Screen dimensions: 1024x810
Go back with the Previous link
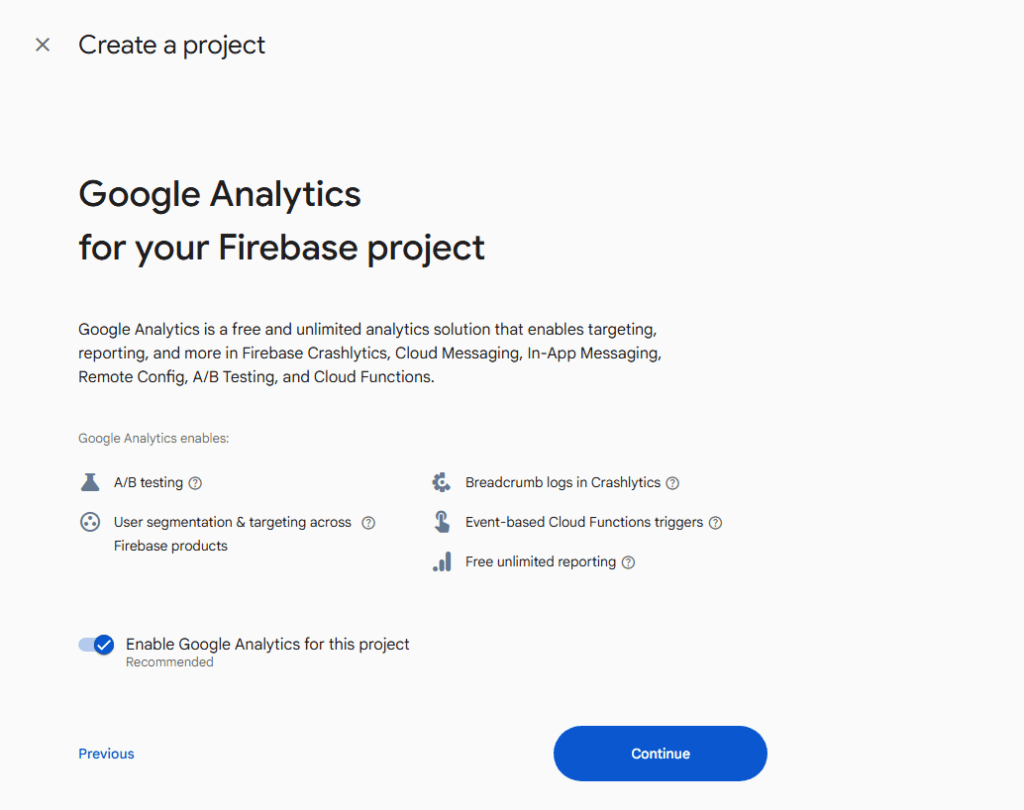(106, 754)
